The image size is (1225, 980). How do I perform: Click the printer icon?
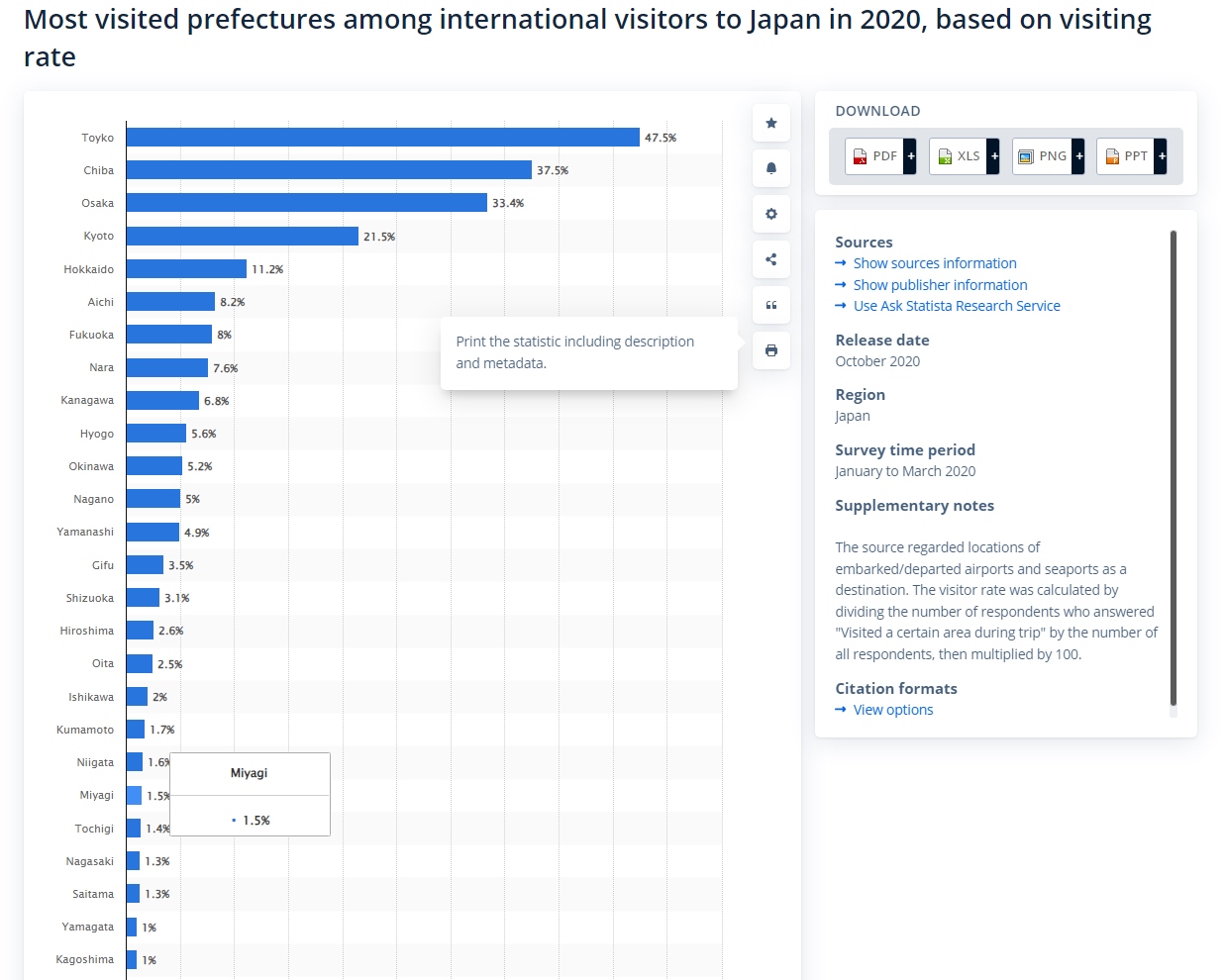click(770, 350)
